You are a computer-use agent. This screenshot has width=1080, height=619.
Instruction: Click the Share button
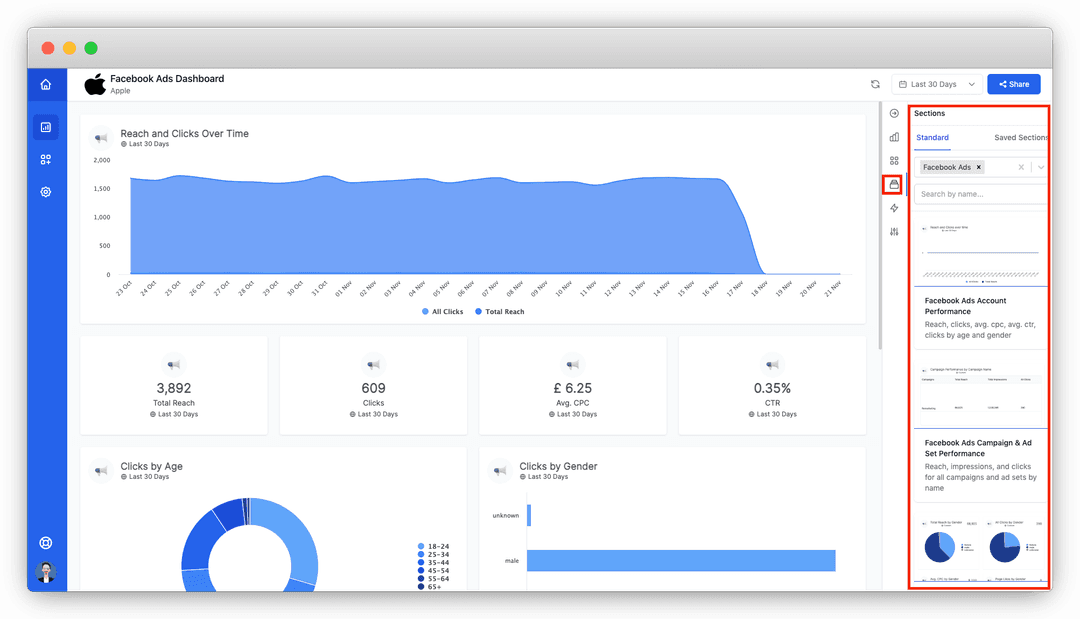[x=1014, y=84]
